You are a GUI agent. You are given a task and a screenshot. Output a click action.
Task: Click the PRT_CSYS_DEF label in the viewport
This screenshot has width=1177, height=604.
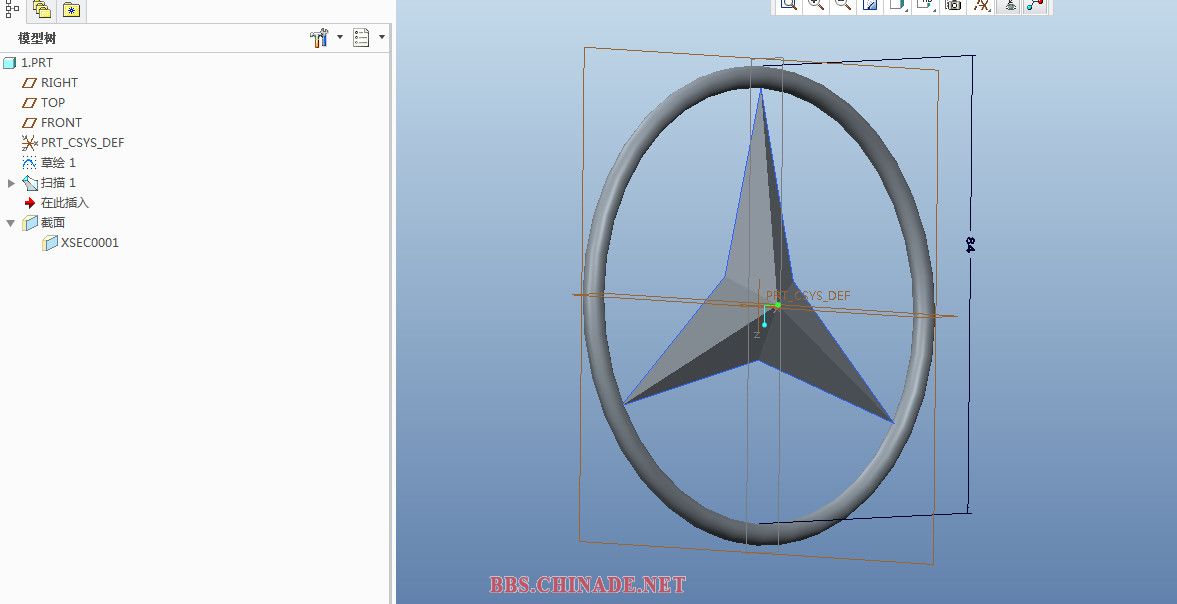pyautogui.click(x=808, y=296)
